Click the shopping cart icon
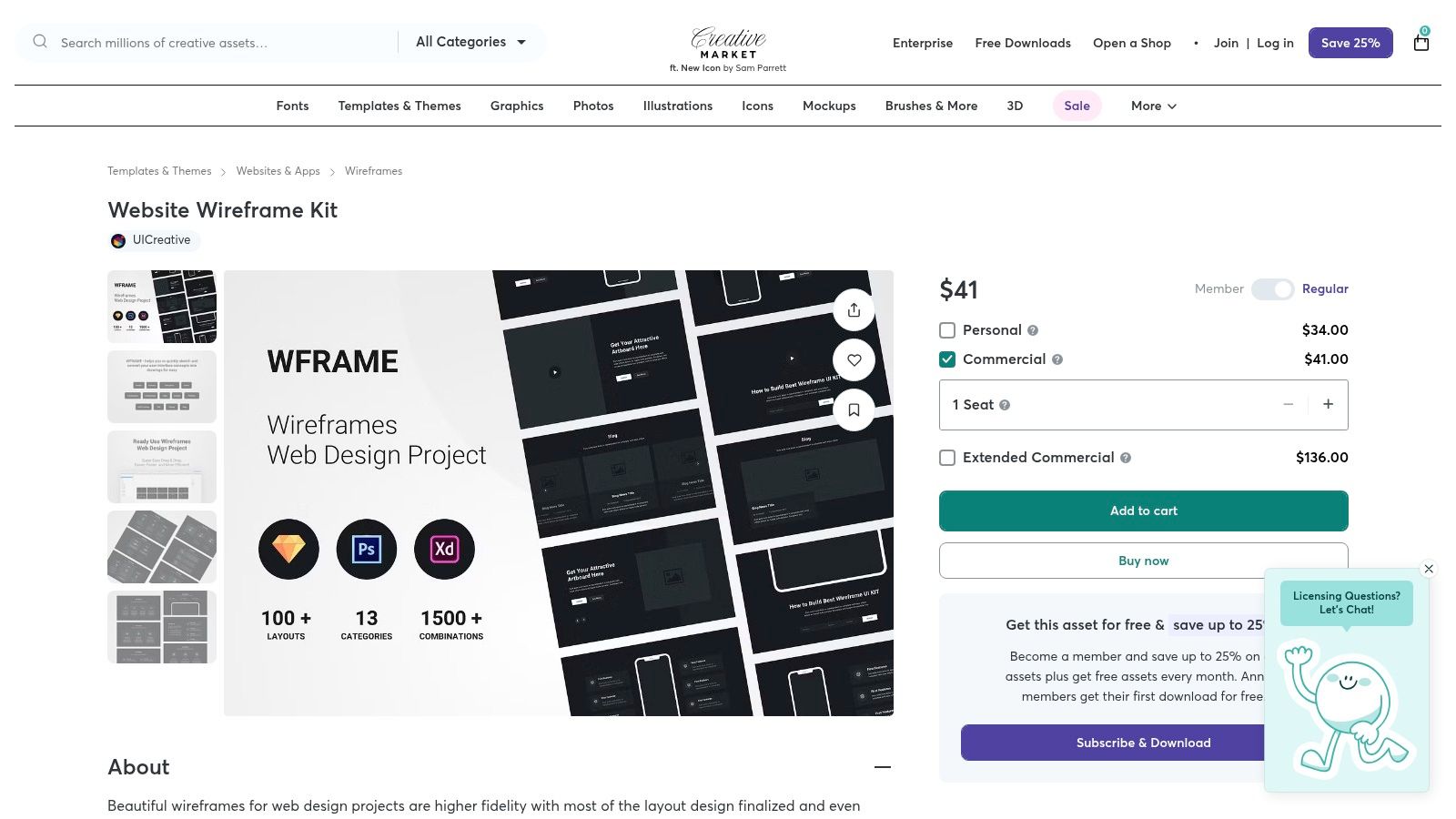This screenshot has height=819, width=1456. (1421, 43)
